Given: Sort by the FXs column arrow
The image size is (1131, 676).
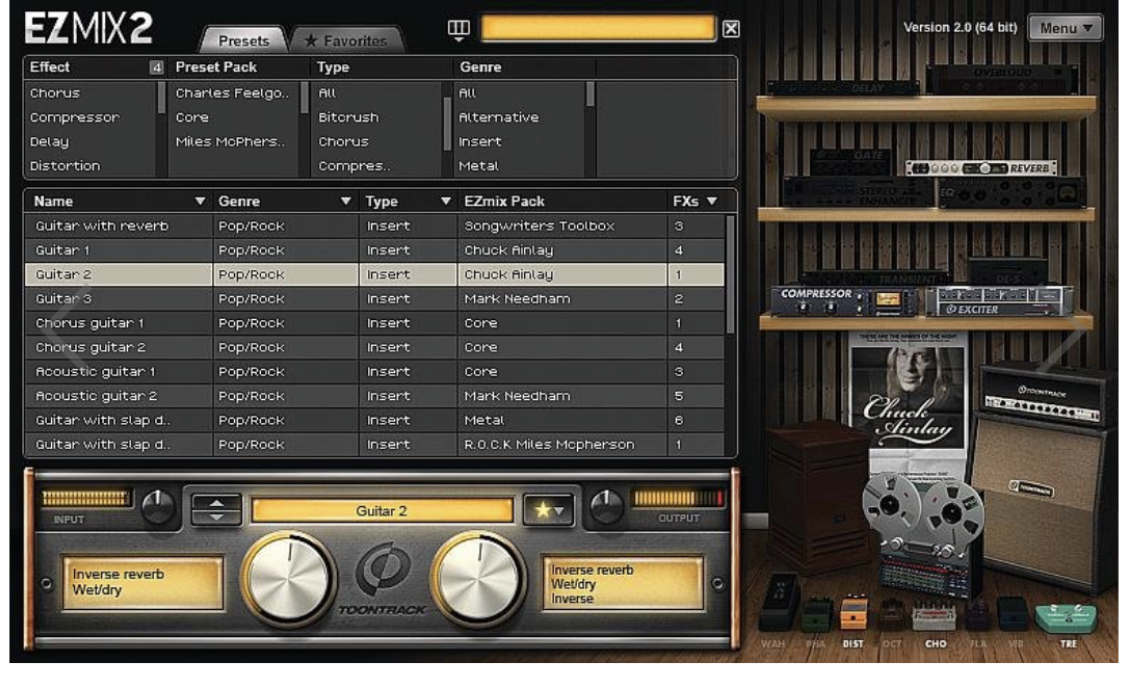Looking at the screenshot, I should (713, 201).
